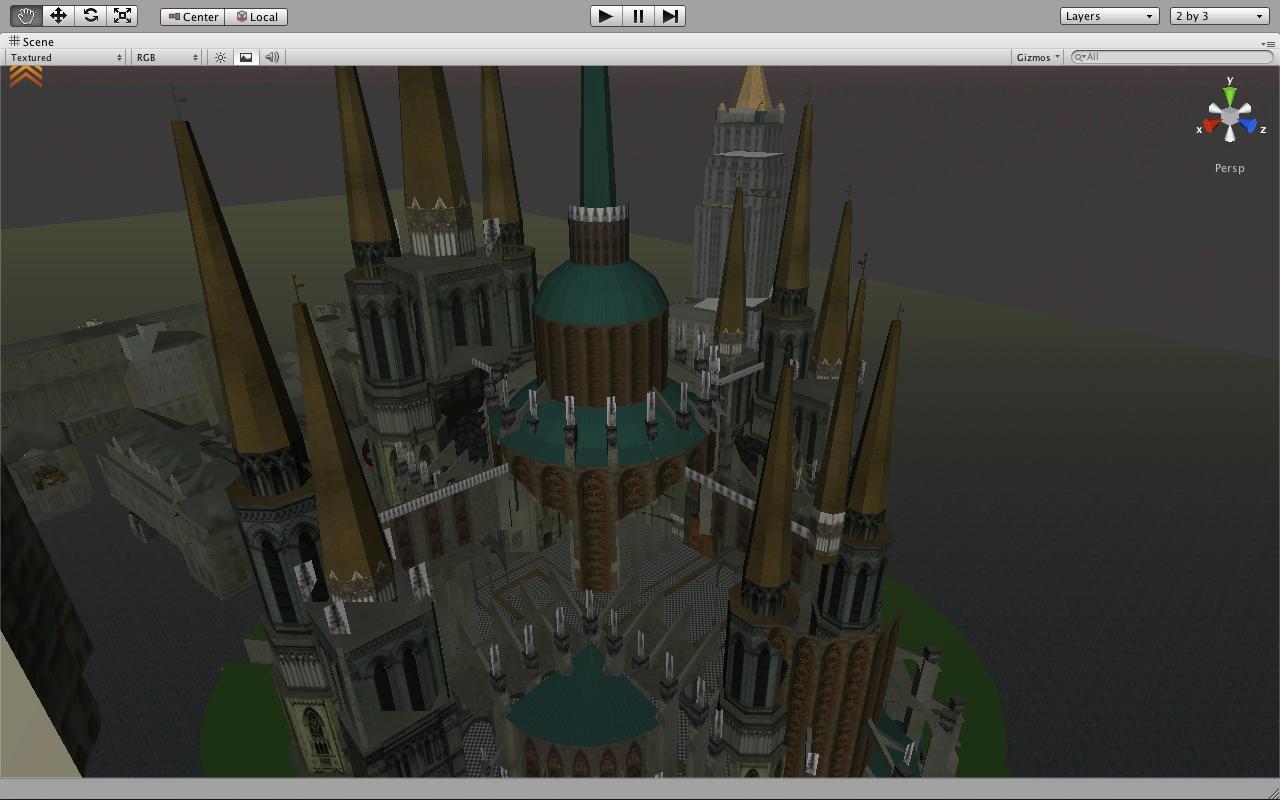Open the 2 by 3 layout dropdown

tap(1220, 16)
